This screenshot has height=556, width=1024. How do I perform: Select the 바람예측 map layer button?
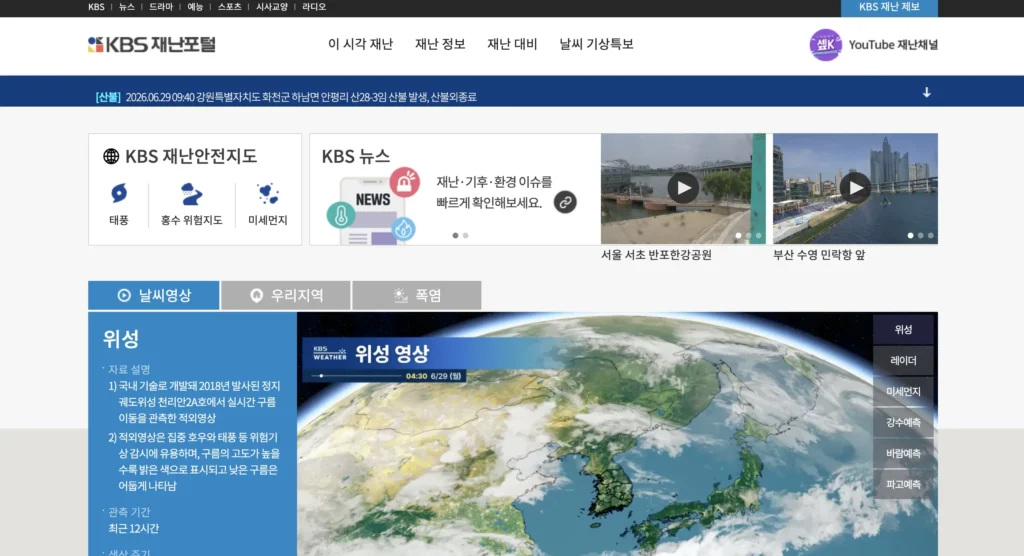(x=903, y=453)
